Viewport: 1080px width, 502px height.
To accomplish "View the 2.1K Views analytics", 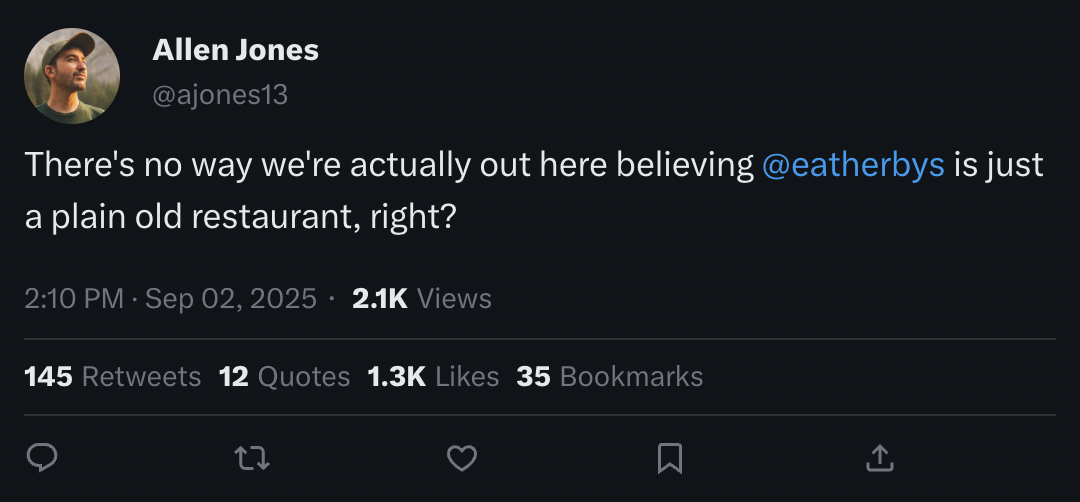I will pos(422,298).
